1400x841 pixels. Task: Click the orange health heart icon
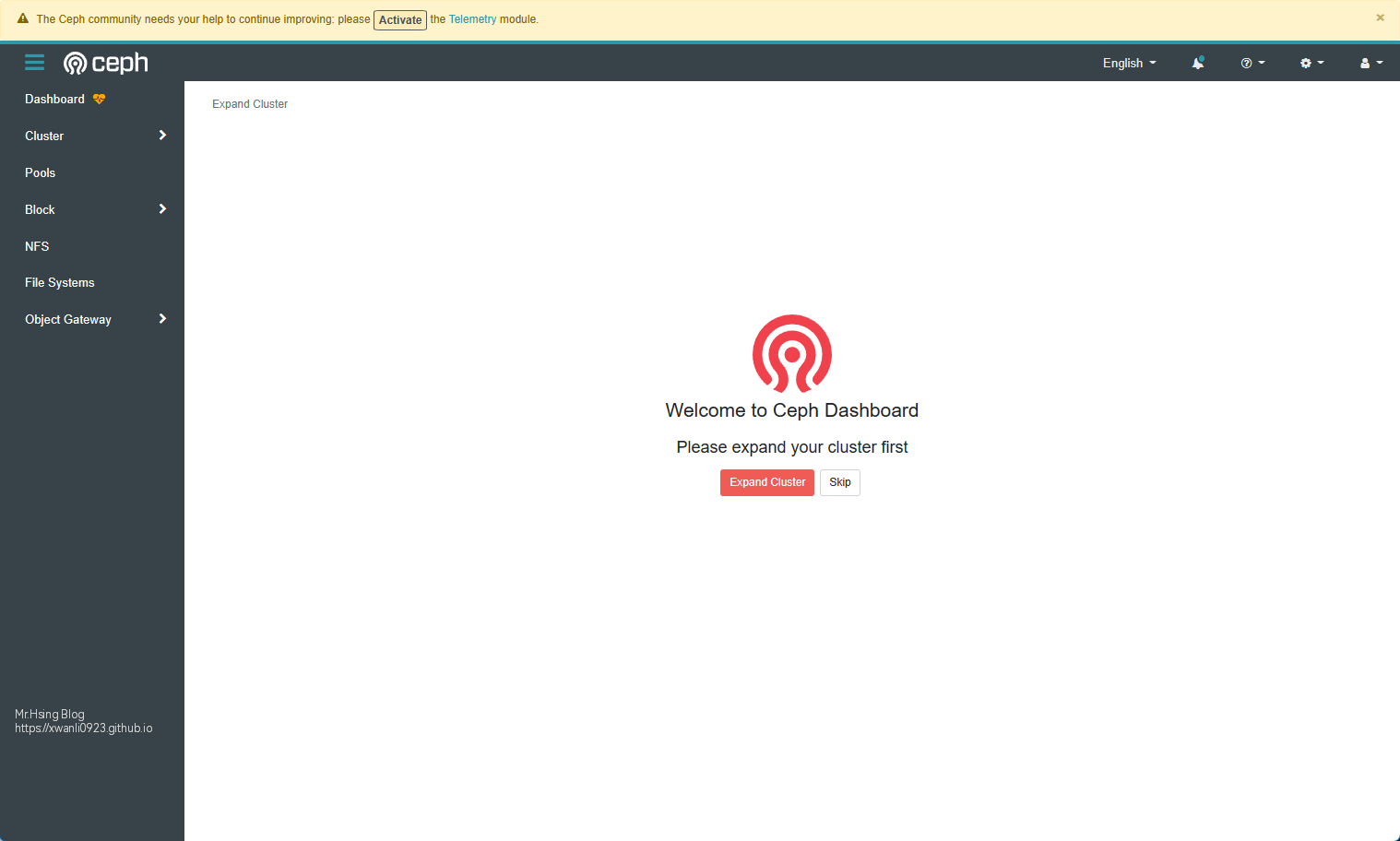click(x=99, y=99)
